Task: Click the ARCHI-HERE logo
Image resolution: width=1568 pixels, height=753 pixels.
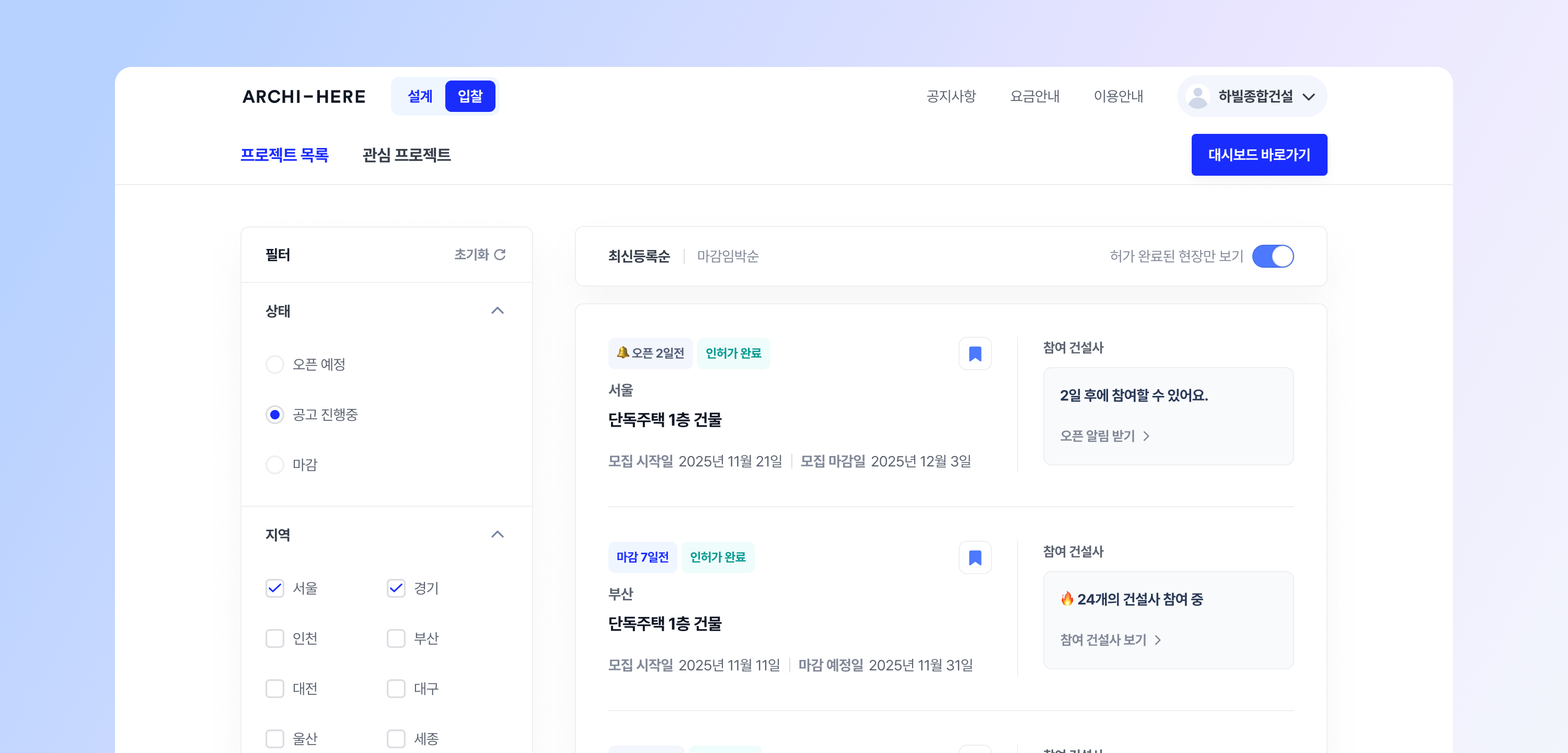Action: 304,96
